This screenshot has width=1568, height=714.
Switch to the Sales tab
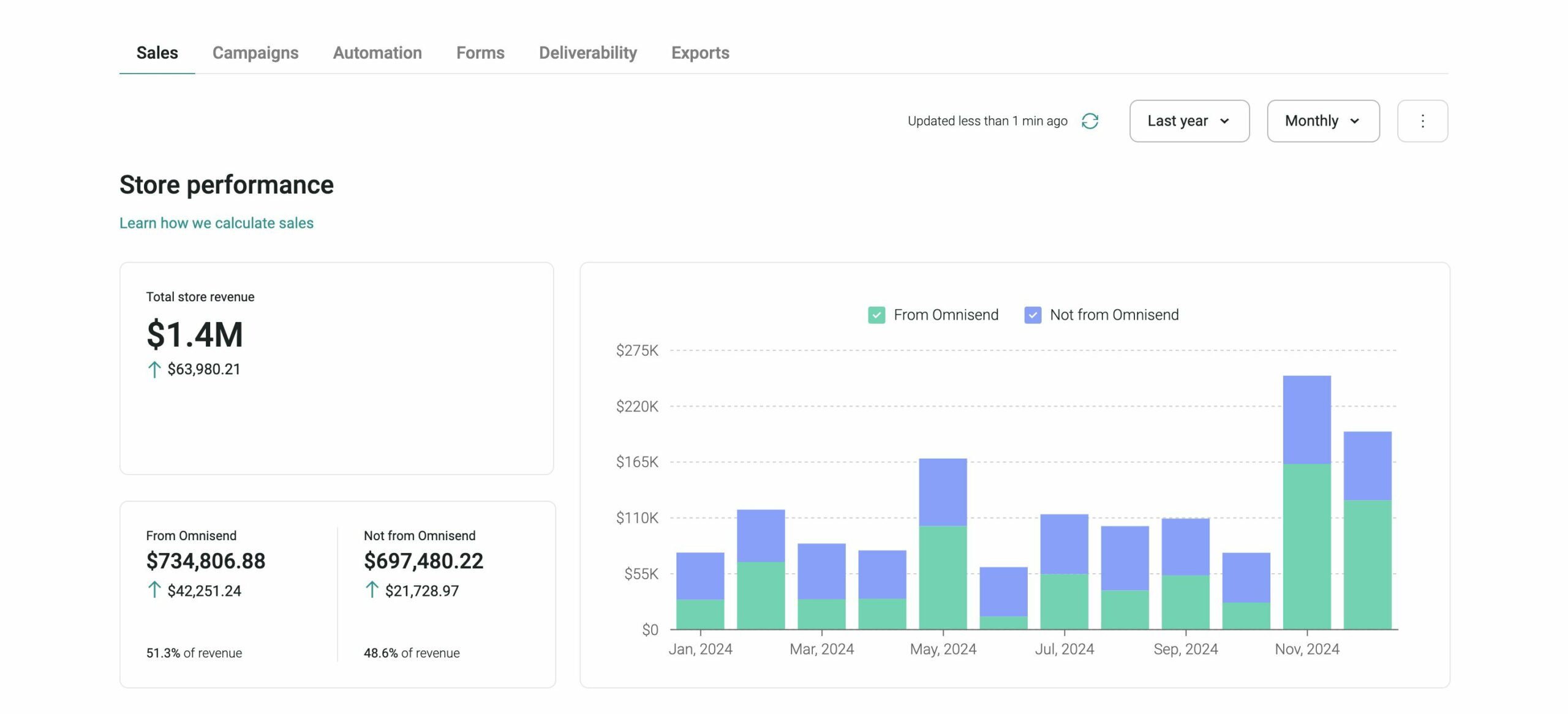click(x=157, y=53)
